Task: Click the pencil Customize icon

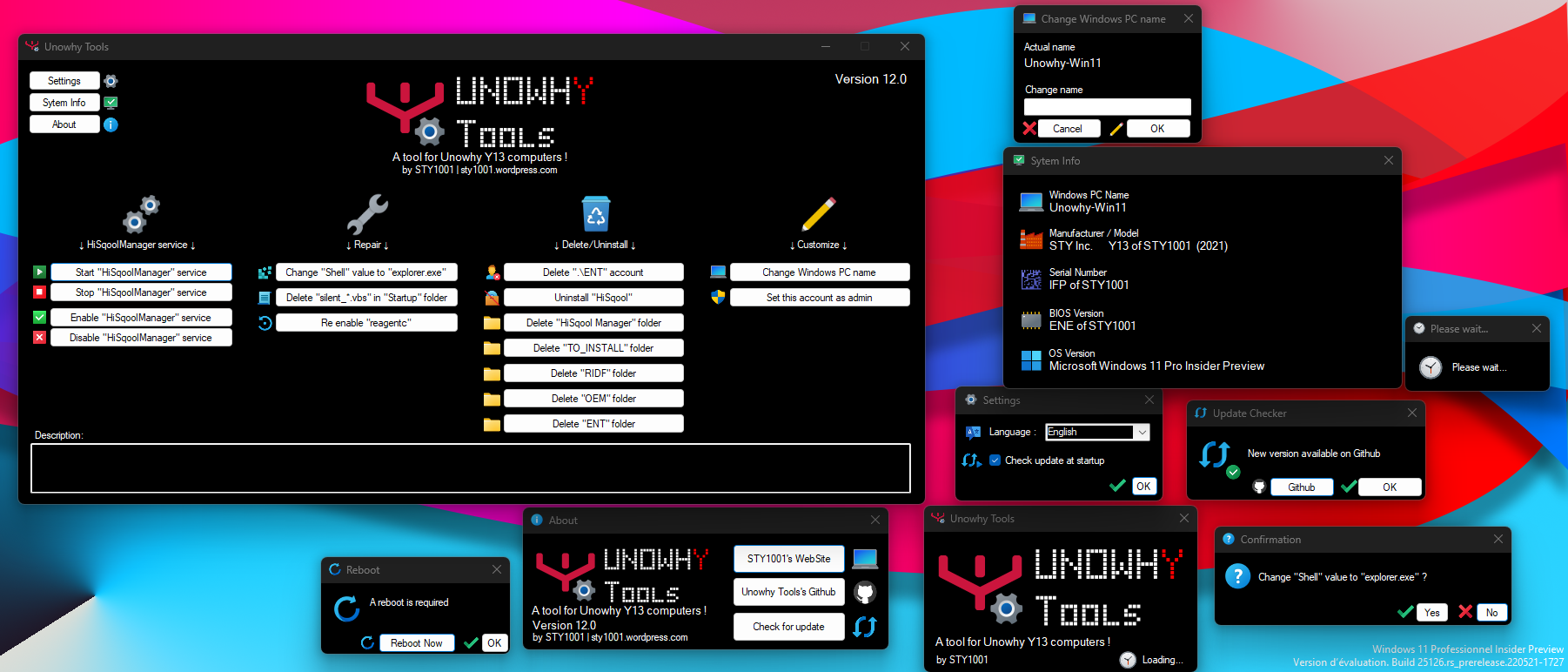Action: [819, 214]
